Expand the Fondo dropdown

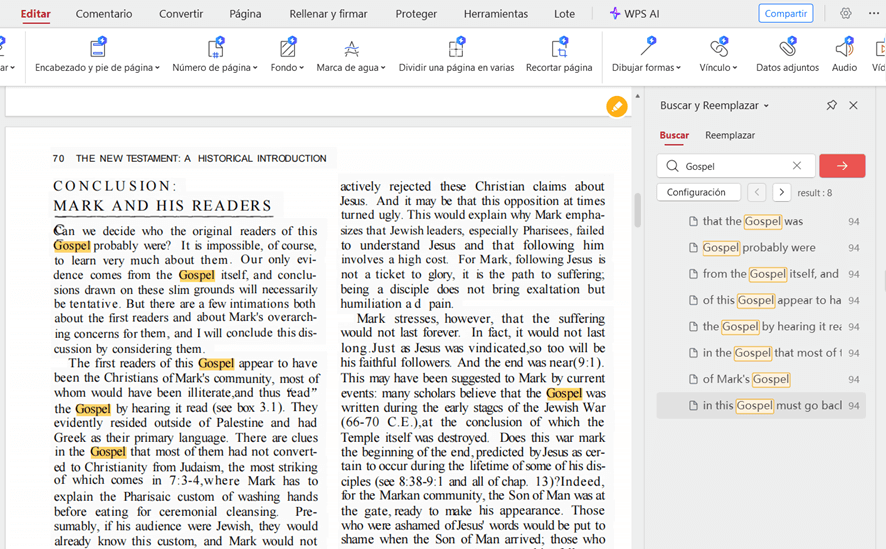288,68
